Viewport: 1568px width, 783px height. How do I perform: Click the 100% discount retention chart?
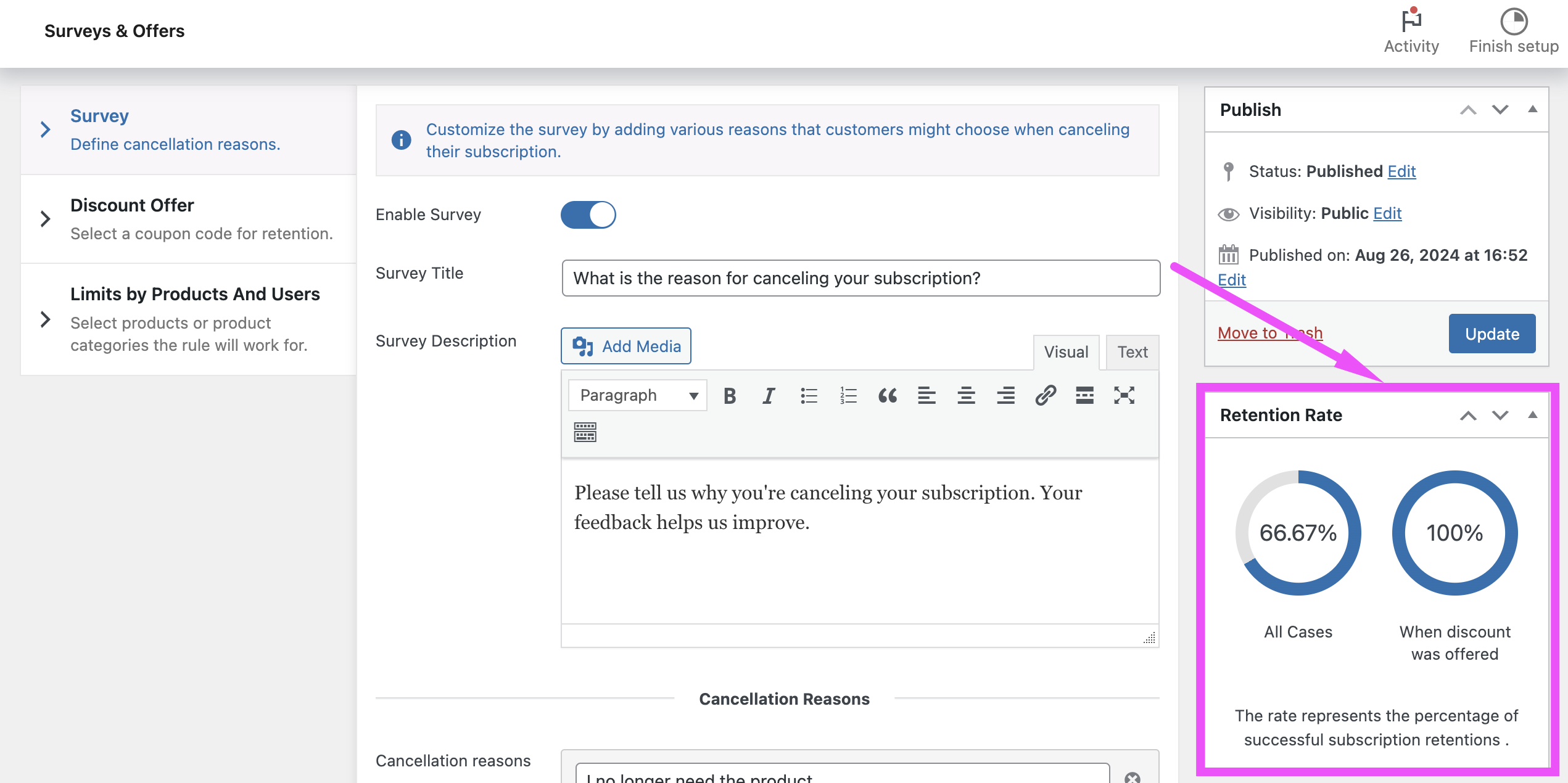(1455, 533)
